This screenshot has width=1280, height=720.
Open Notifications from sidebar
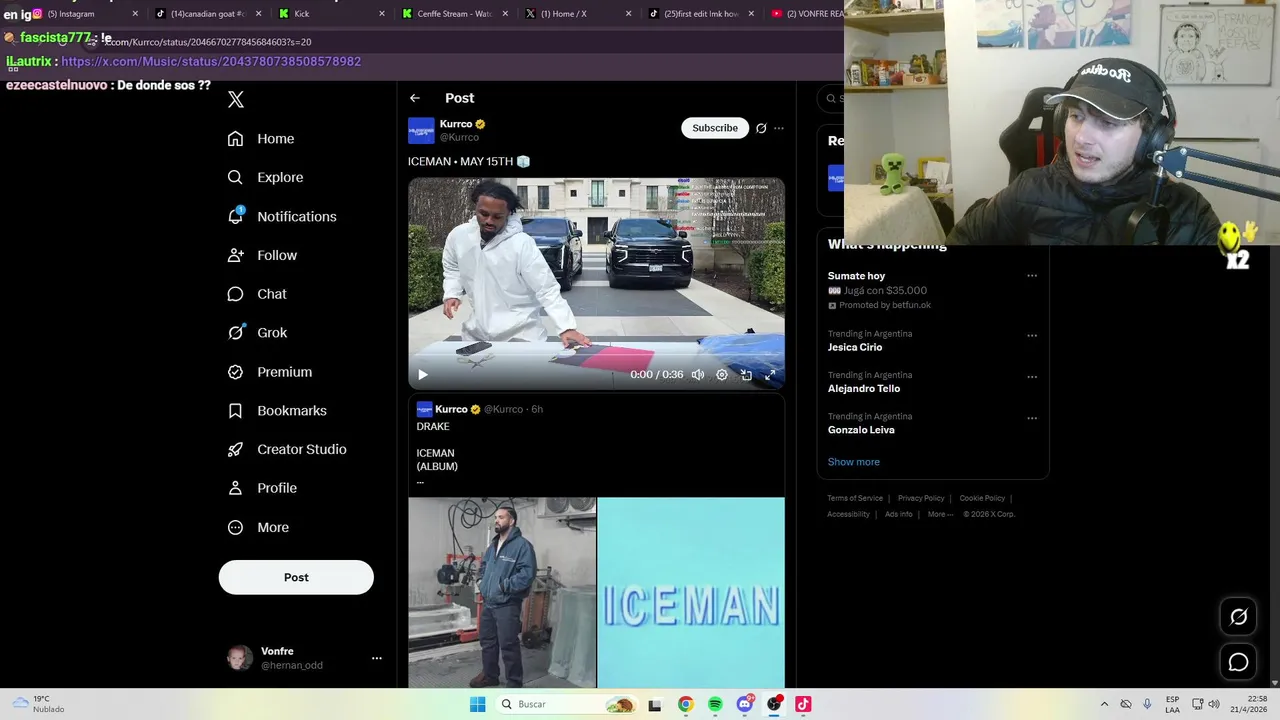(x=282, y=216)
